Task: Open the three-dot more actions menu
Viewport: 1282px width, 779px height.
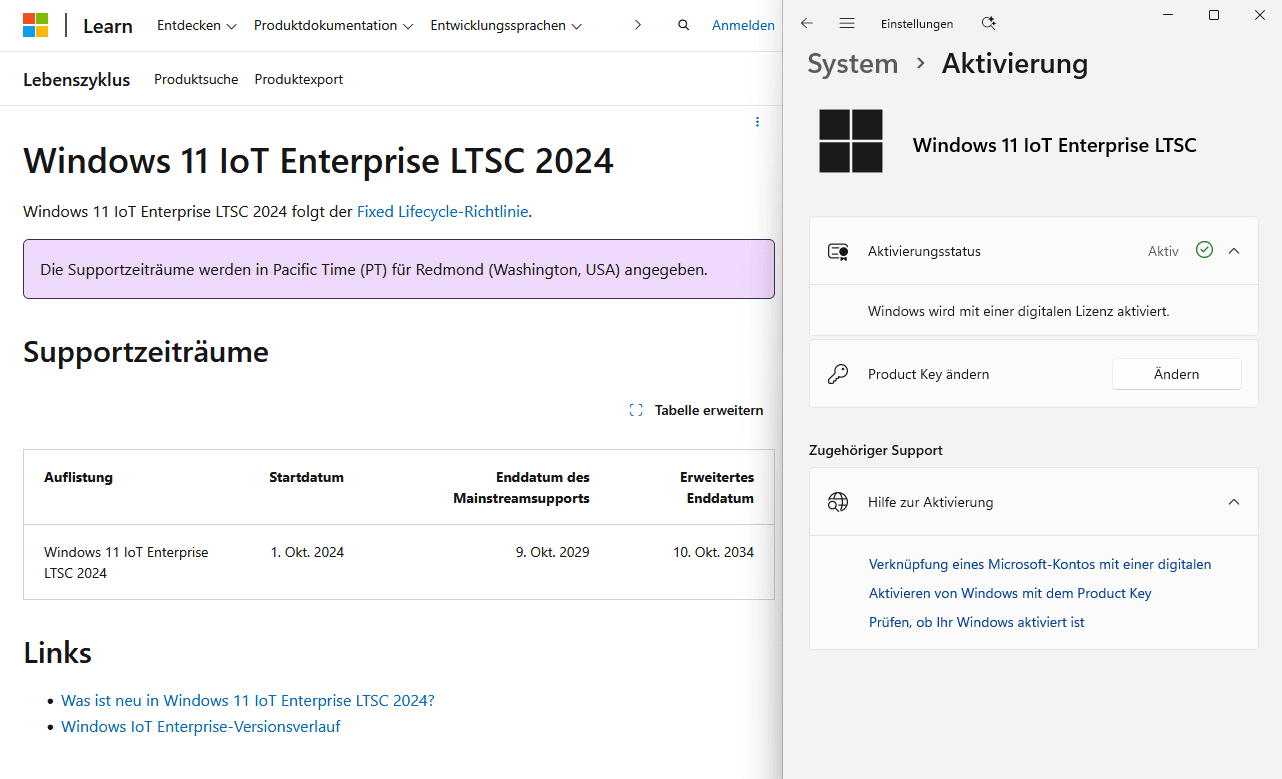Action: (x=757, y=122)
